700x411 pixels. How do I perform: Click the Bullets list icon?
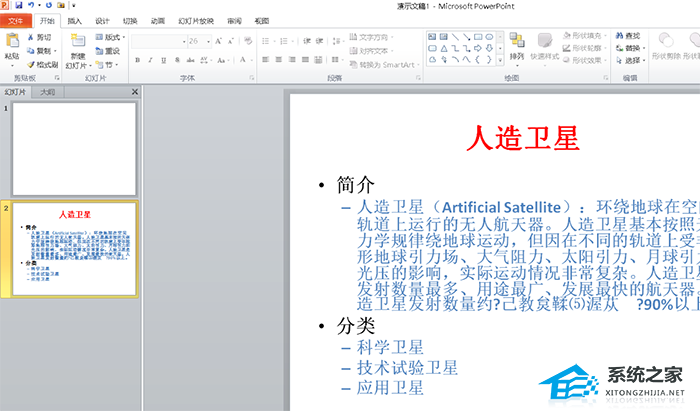(x=266, y=41)
